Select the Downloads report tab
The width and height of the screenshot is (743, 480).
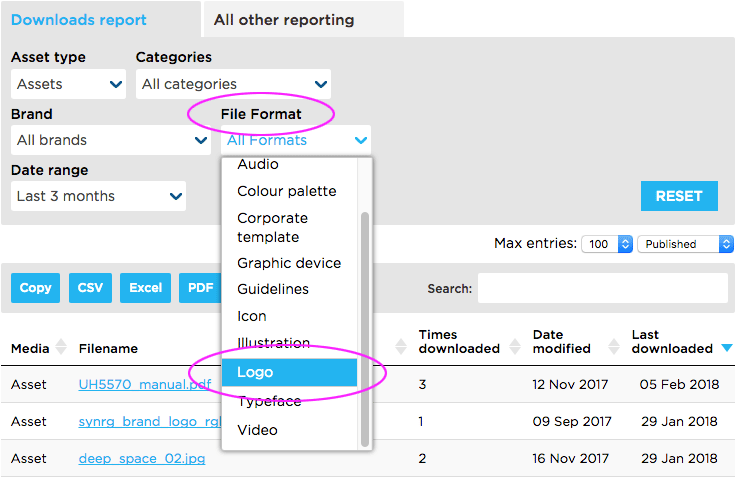pos(79,20)
